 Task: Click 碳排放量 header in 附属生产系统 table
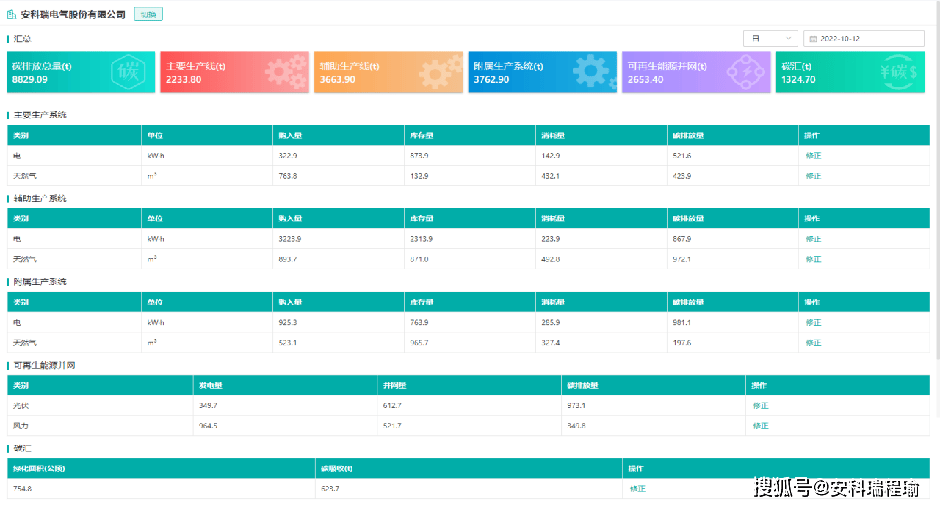688,302
